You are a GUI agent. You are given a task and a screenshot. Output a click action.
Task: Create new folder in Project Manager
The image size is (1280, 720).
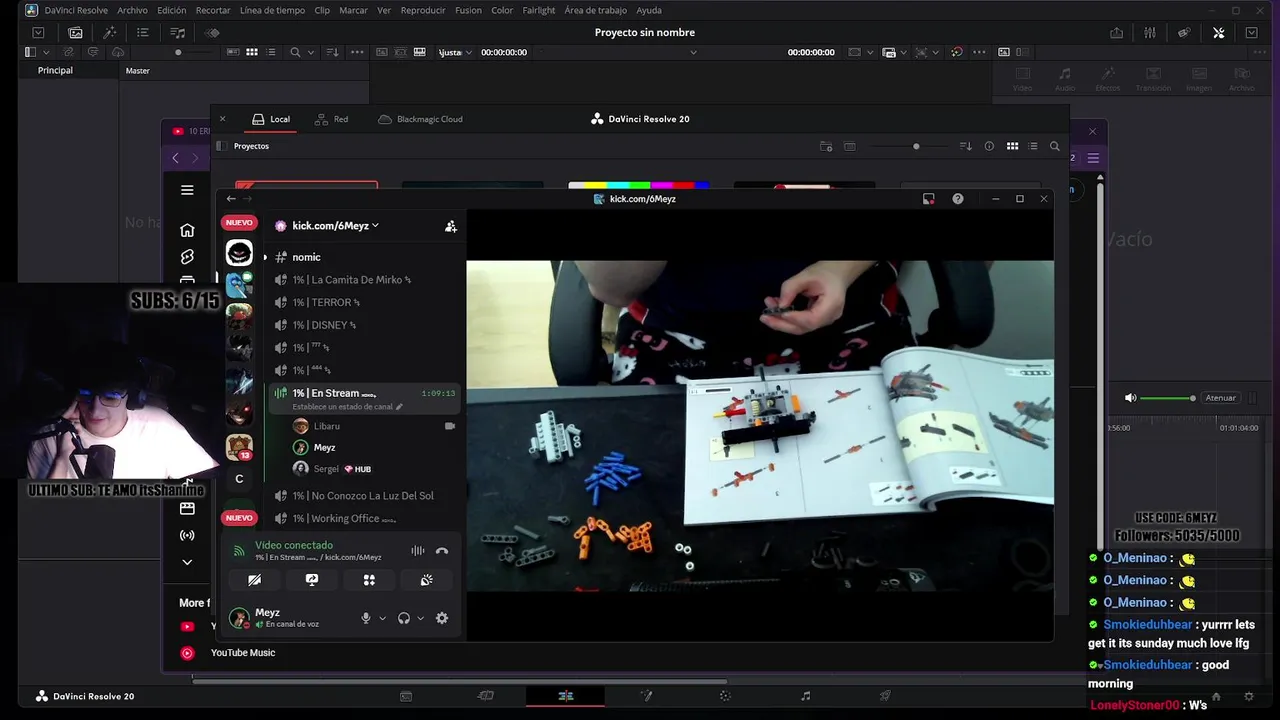point(826,146)
